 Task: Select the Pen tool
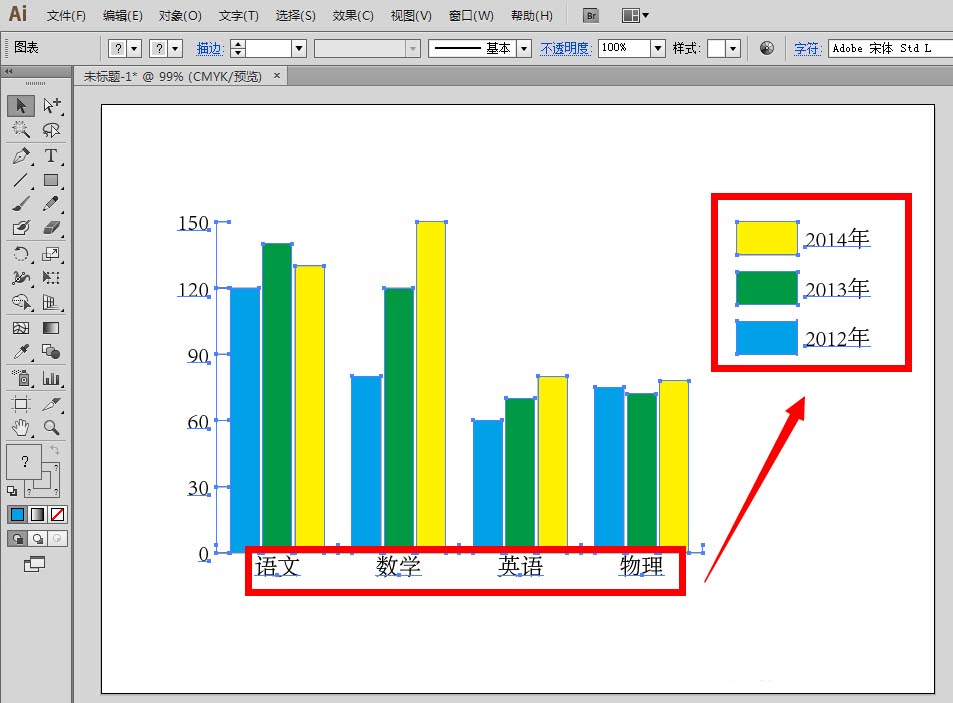[21, 156]
